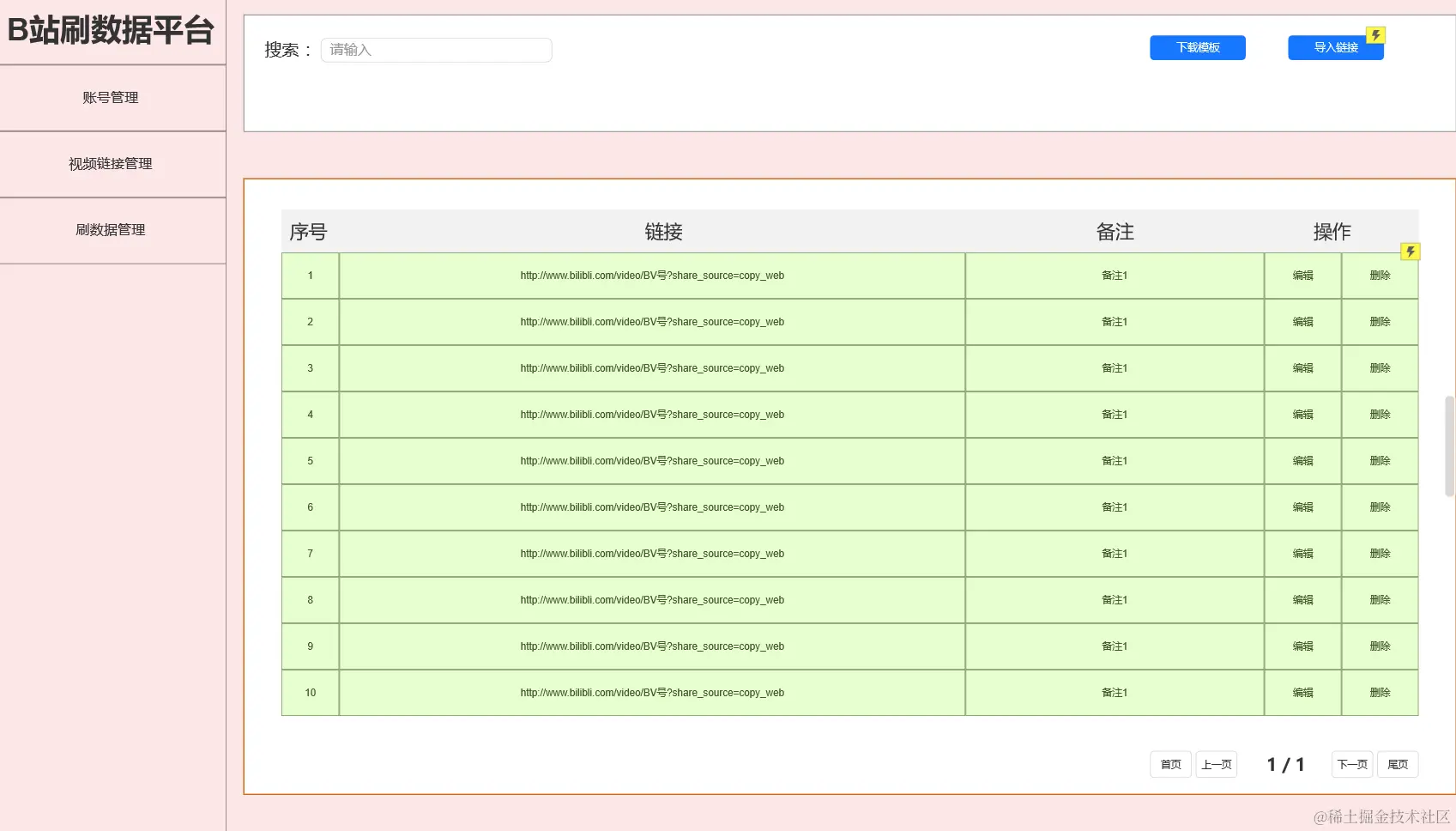Select 删除 on row 8

[1380, 600]
